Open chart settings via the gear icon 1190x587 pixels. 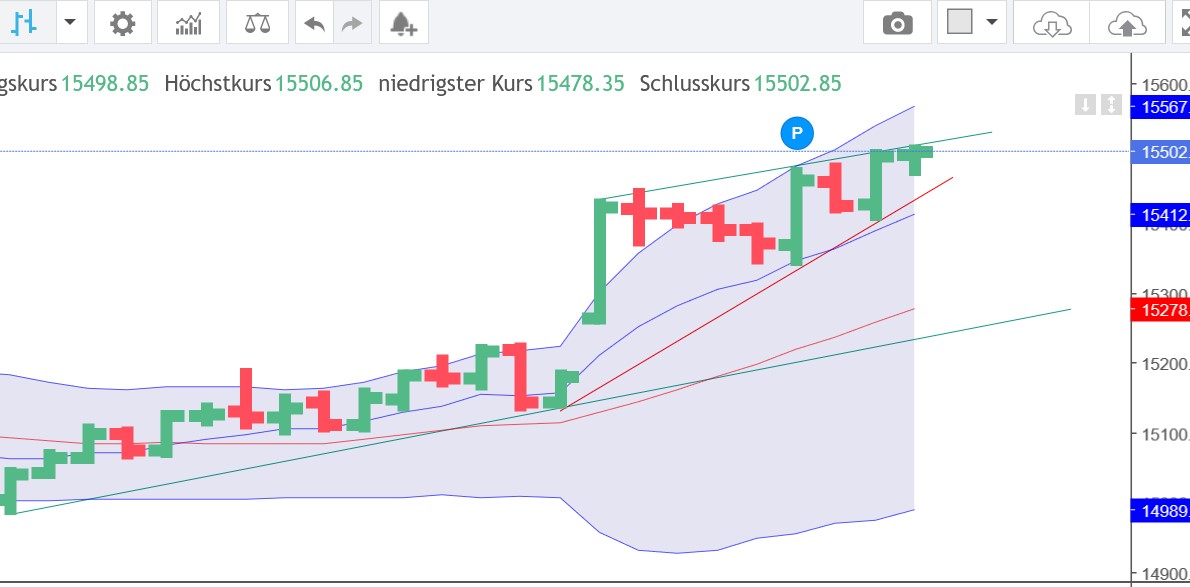point(122,22)
